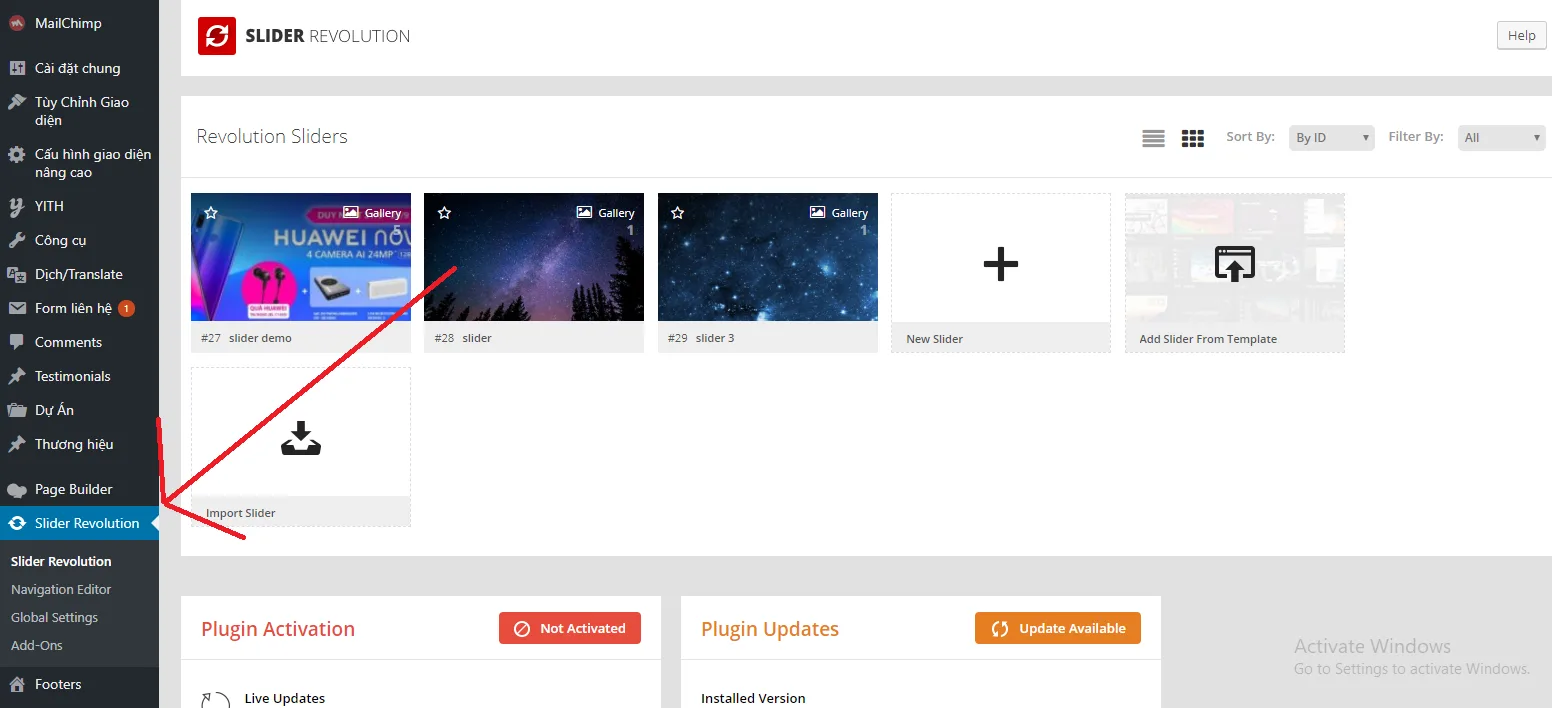
Task: Open the Sort By dropdown
Action: 1332,138
